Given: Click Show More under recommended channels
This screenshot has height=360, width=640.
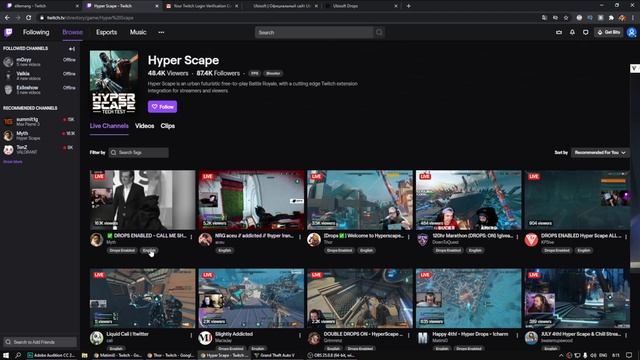Looking at the screenshot, I should coord(13,162).
